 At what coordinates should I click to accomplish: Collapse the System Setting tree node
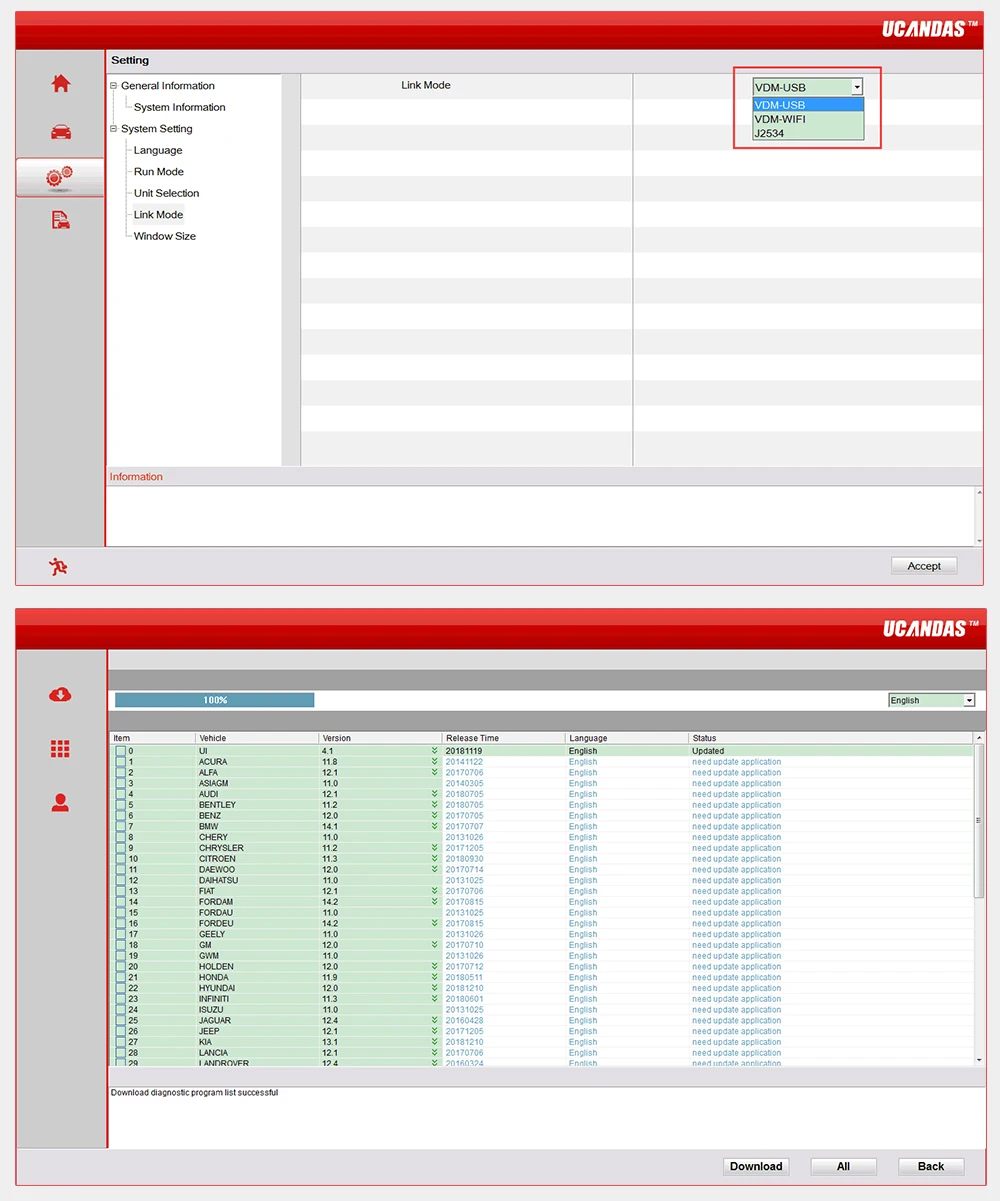[114, 129]
